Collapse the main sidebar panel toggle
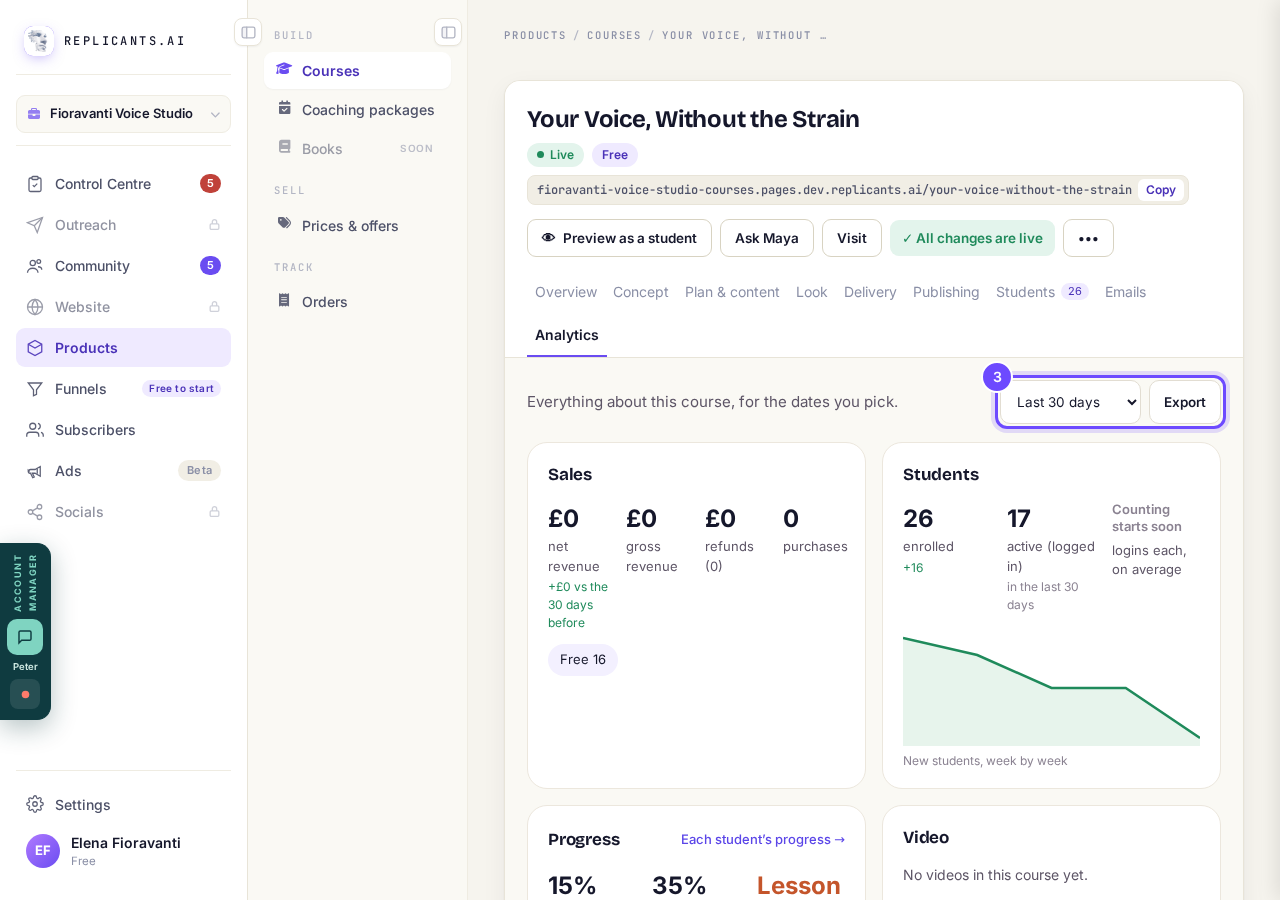This screenshot has width=1280, height=900. [x=248, y=32]
